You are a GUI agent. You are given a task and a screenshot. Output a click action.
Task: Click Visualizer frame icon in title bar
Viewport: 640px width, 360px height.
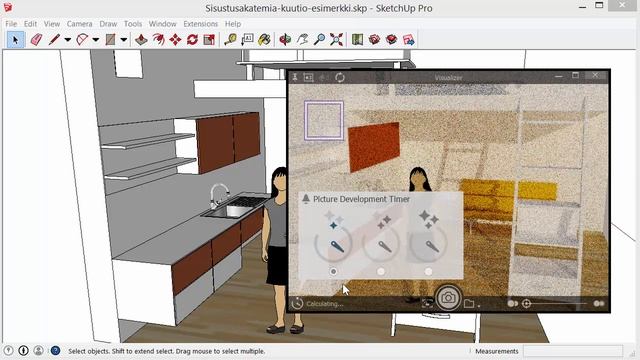click(x=309, y=78)
